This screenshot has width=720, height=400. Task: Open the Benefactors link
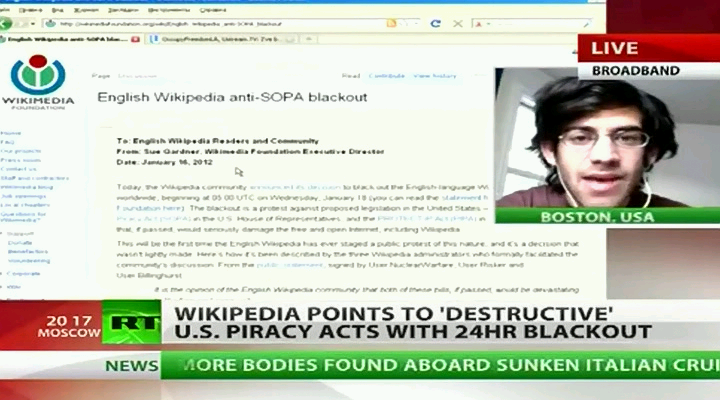[x=28, y=252]
